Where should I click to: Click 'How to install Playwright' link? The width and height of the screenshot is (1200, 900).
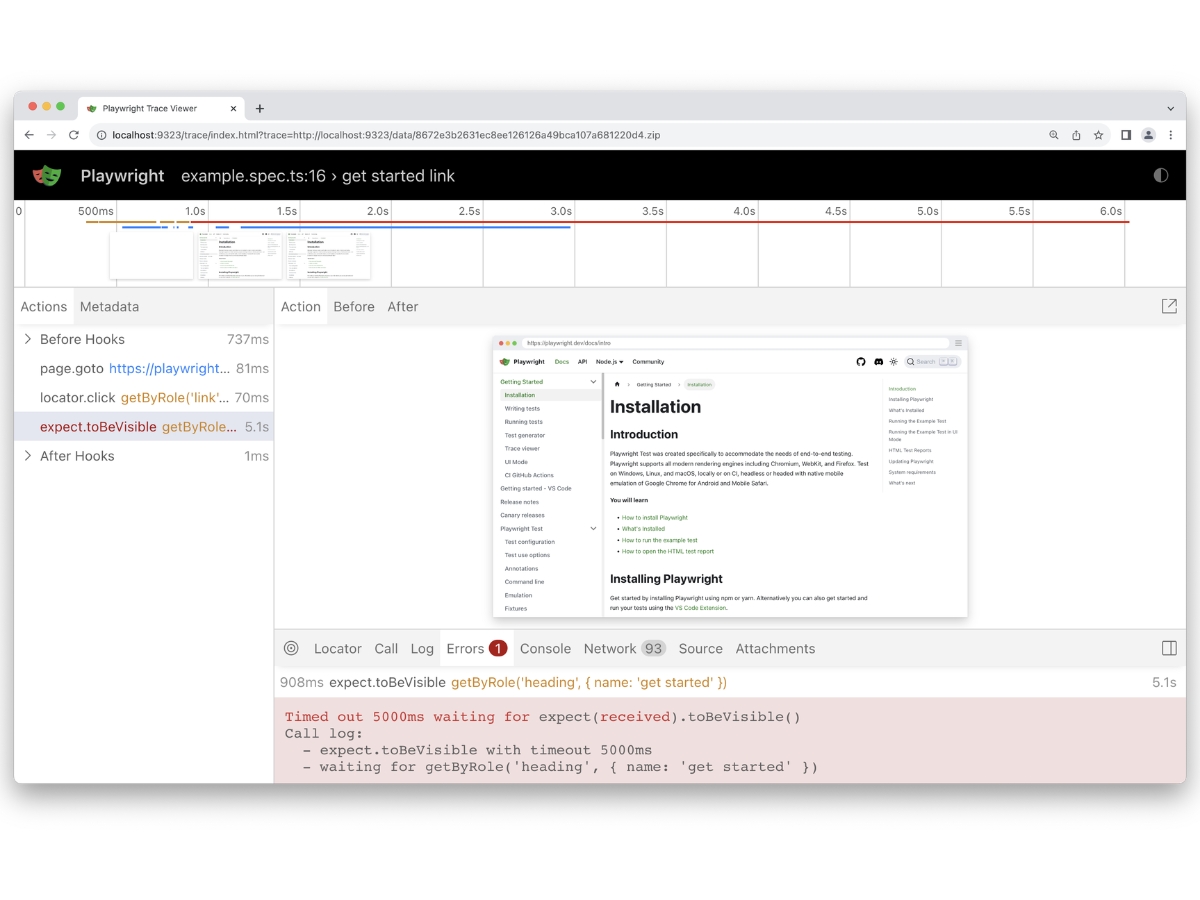click(655, 517)
